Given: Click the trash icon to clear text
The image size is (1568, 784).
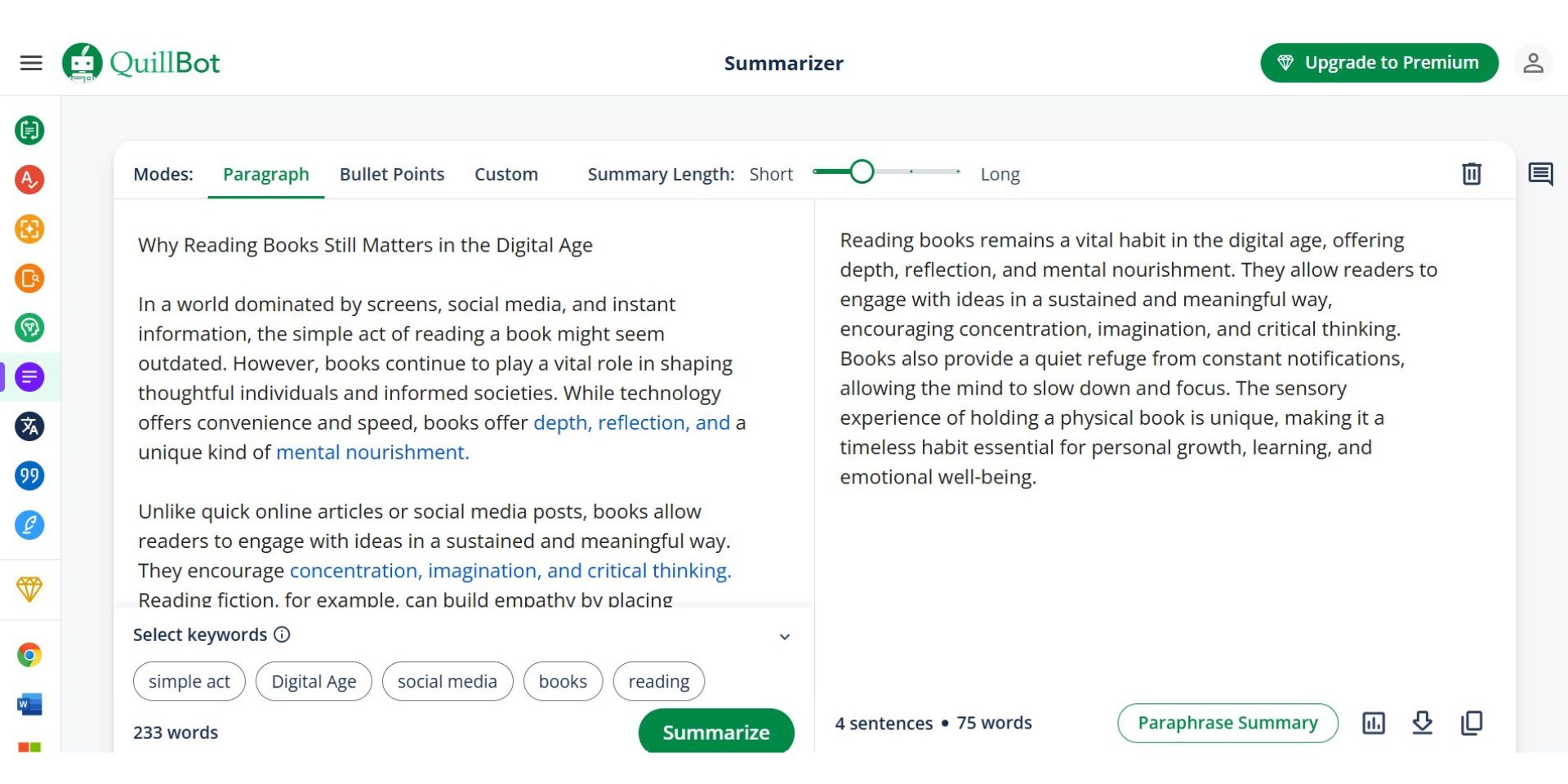Looking at the screenshot, I should (1472, 174).
